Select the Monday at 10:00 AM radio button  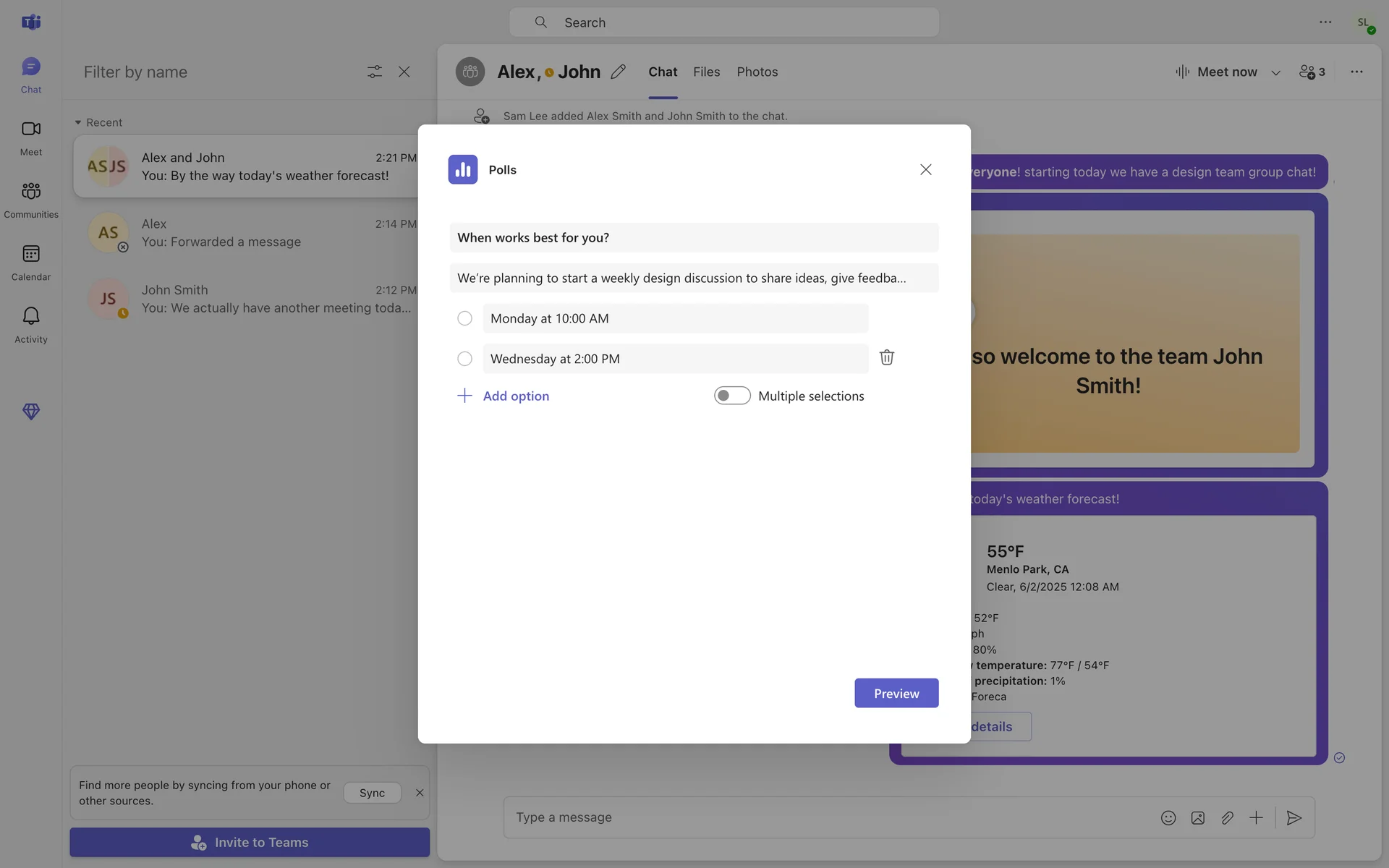[464, 318]
